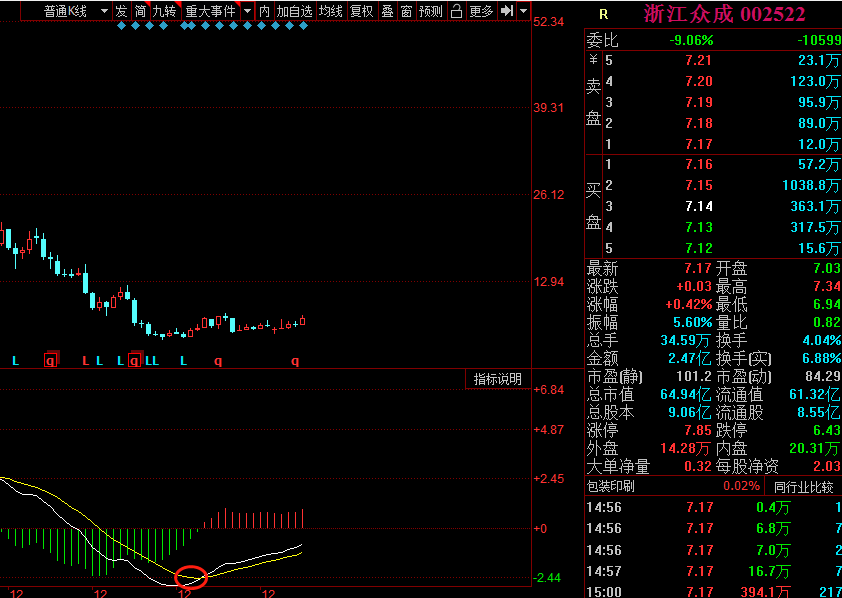
Task: Click the 窗 window button in toolbar
Action: click(x=406, y=11)
